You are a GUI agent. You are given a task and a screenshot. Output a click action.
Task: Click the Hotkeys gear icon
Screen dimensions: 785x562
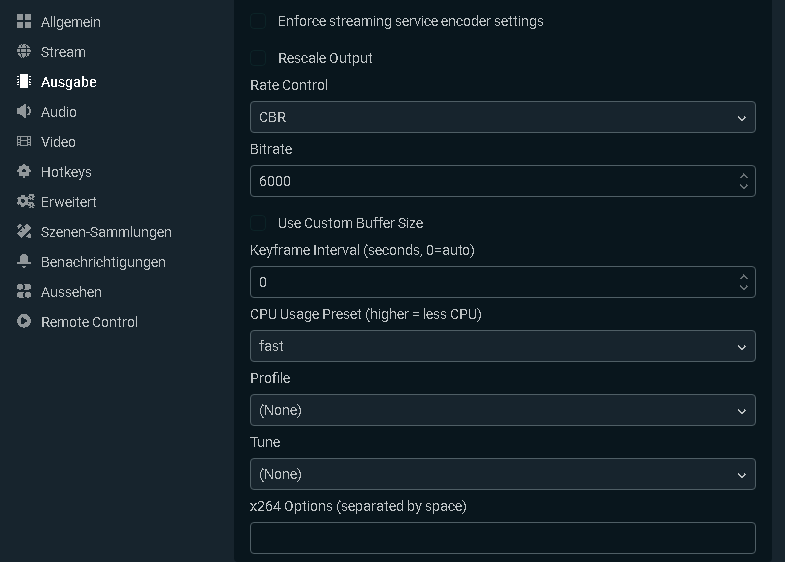click(x=24, y=172)
